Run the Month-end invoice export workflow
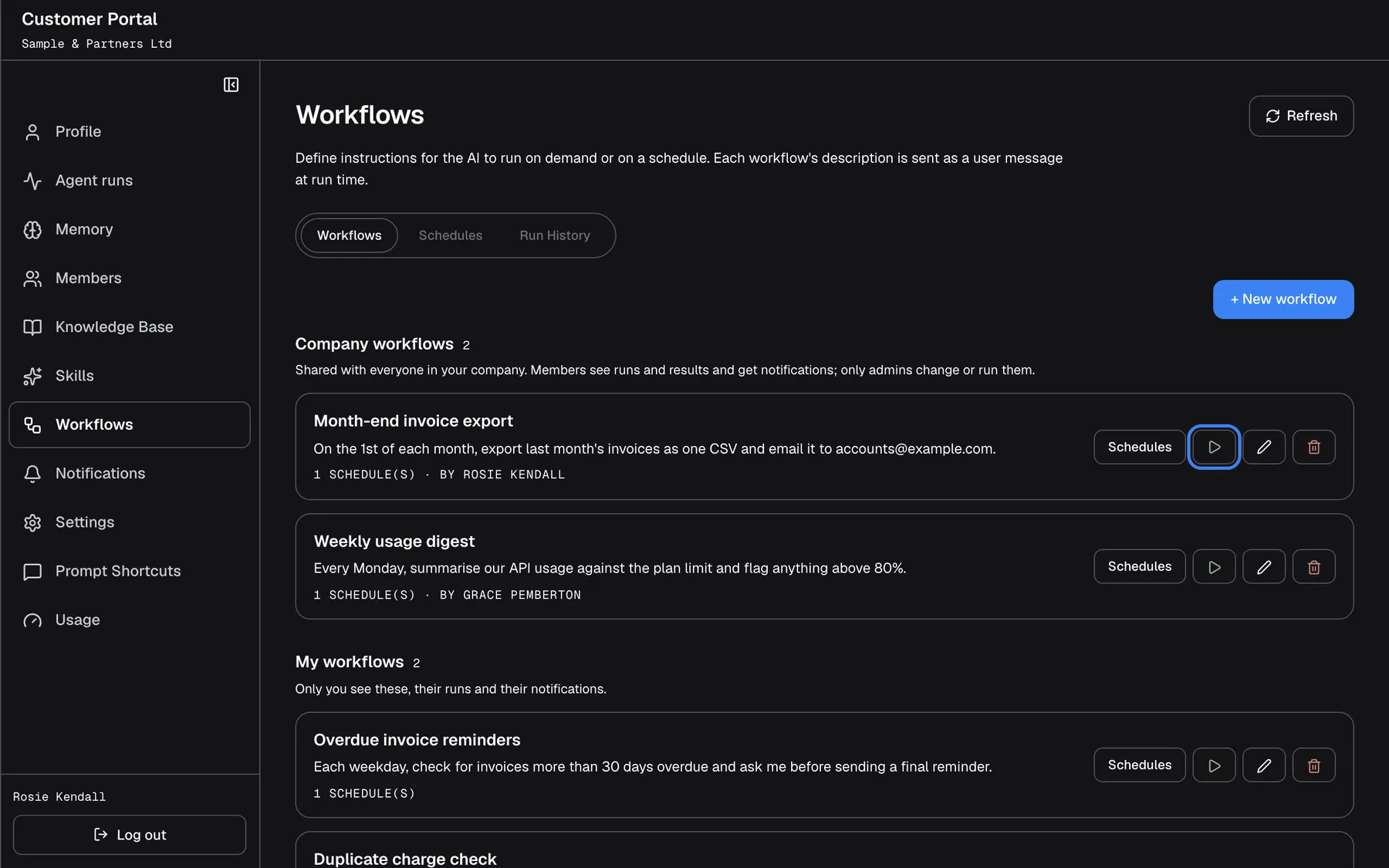This screenshot has height=868, width=1389. [1214, 447]
